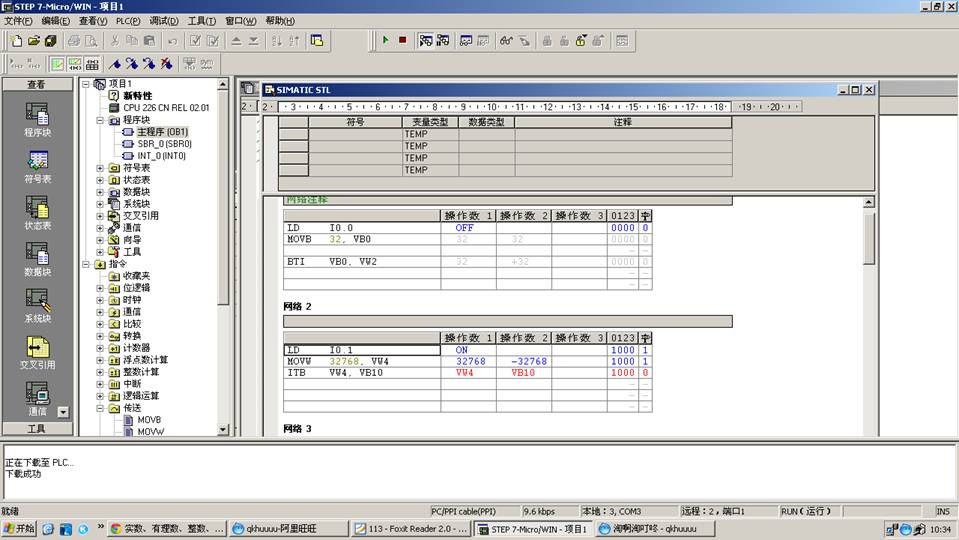
Task: Toggle the bookmark with the blue flag icon
Action: [x=115, y=64]
